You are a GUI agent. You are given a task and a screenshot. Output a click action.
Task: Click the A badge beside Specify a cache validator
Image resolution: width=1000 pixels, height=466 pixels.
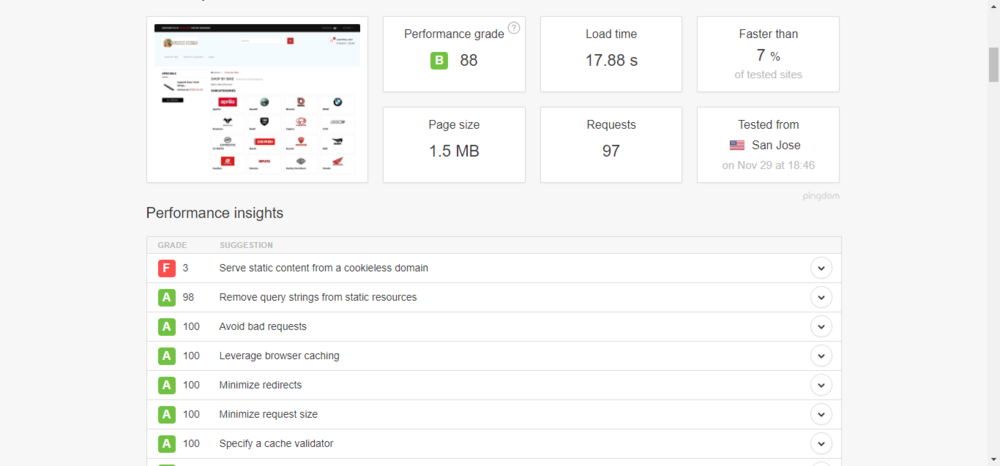(x=166, y=444)
